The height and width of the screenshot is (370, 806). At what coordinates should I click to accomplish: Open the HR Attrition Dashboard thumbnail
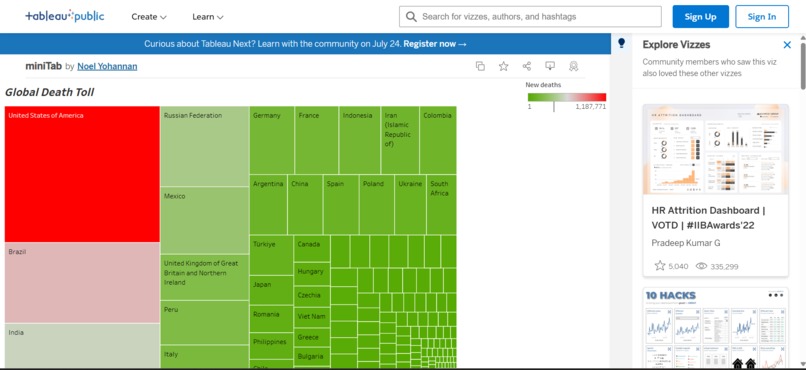tap(715, 149)
